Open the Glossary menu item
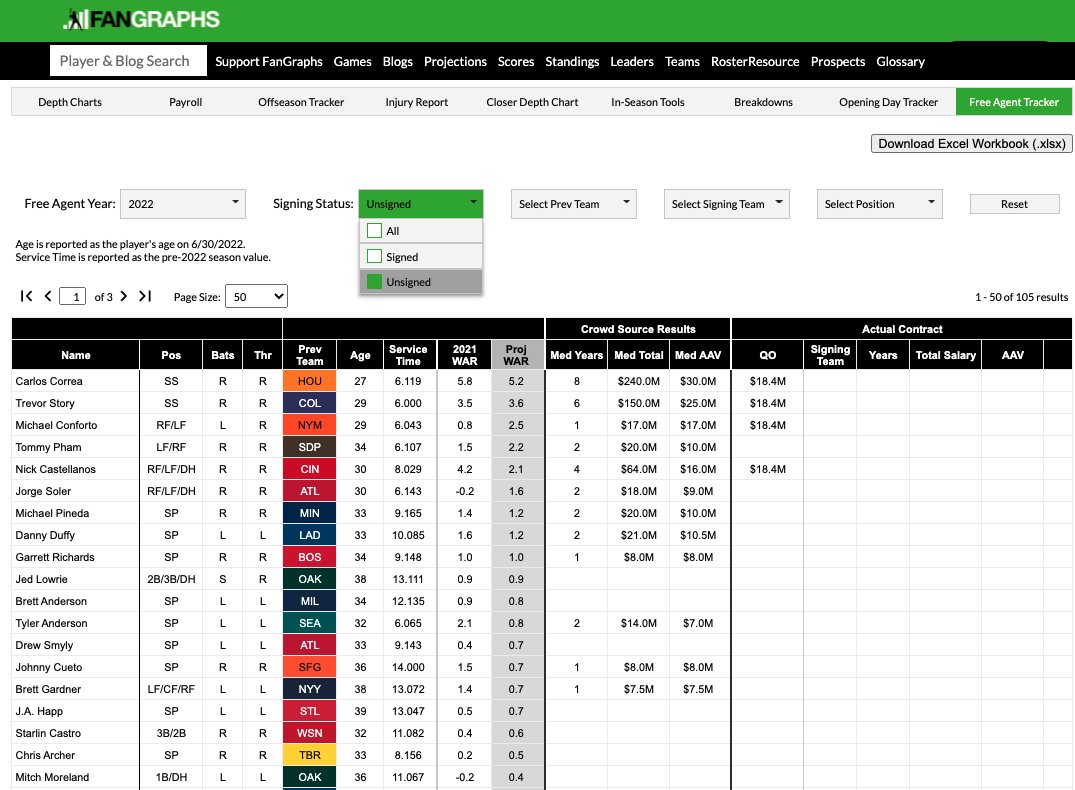 900,61
